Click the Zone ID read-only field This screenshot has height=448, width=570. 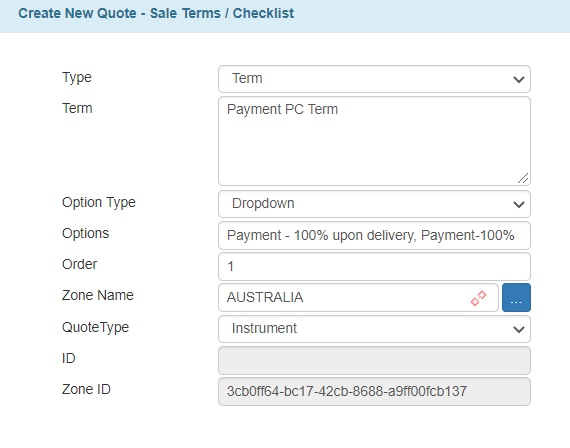pos(374,392)
